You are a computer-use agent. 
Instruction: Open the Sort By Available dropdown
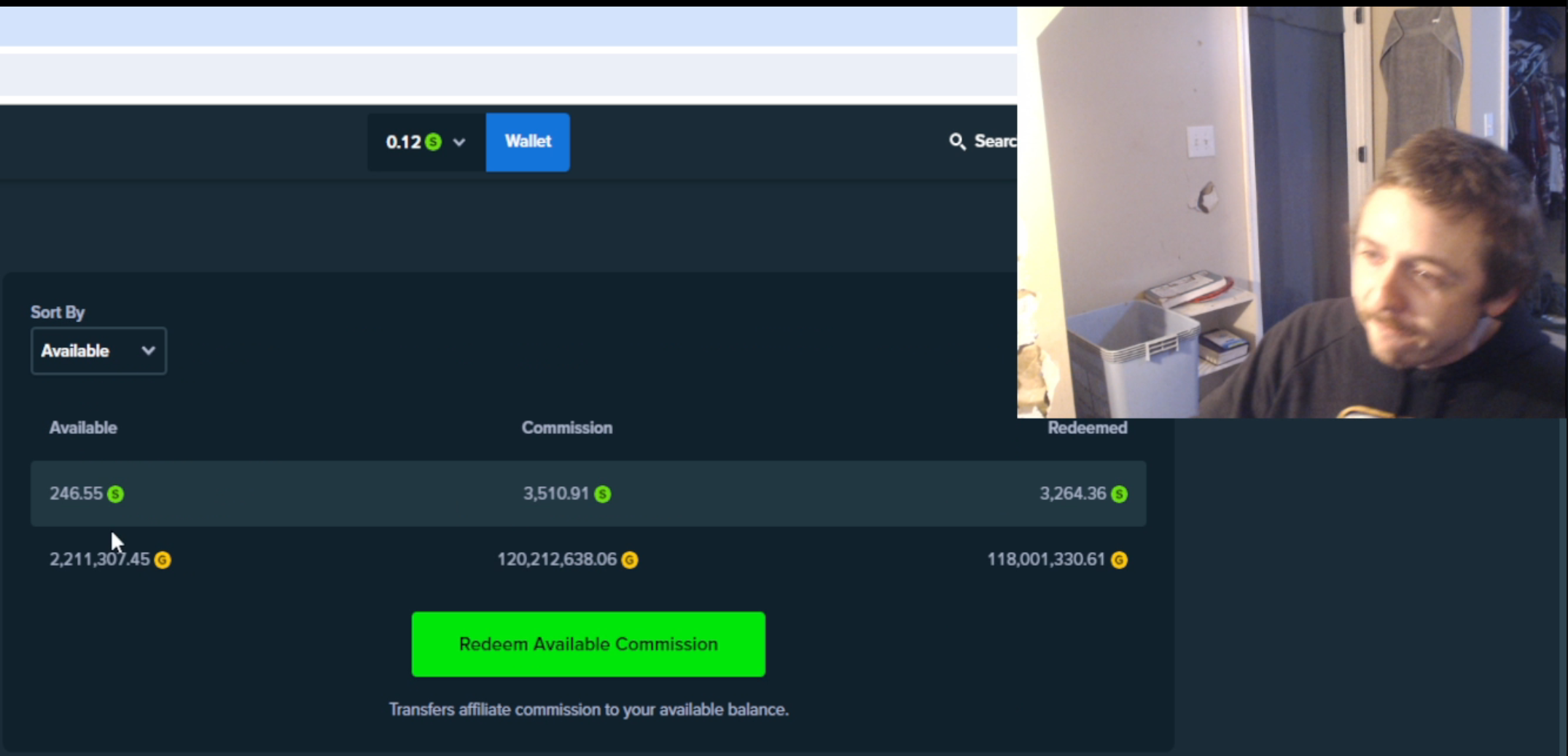pyautogui.click(x=98, y=351)
